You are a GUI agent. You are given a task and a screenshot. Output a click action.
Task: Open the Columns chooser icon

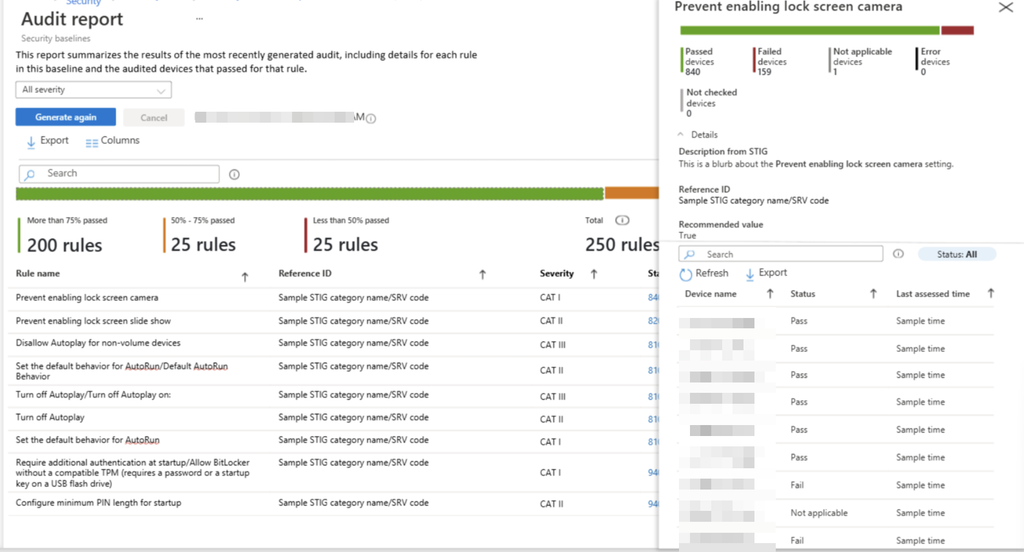(92, 142)
